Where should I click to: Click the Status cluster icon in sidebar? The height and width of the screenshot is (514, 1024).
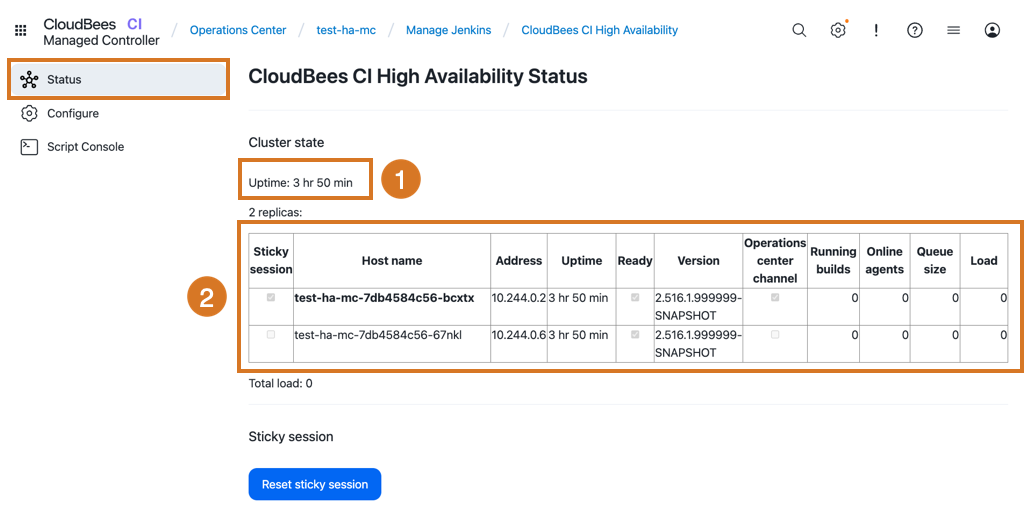[29, 80]
